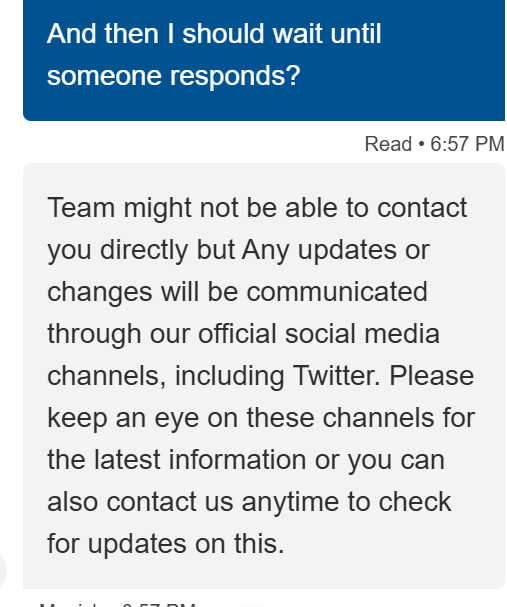Click the word "Twitter" in the reply
507x607 pixels.
tap(335, 376)
